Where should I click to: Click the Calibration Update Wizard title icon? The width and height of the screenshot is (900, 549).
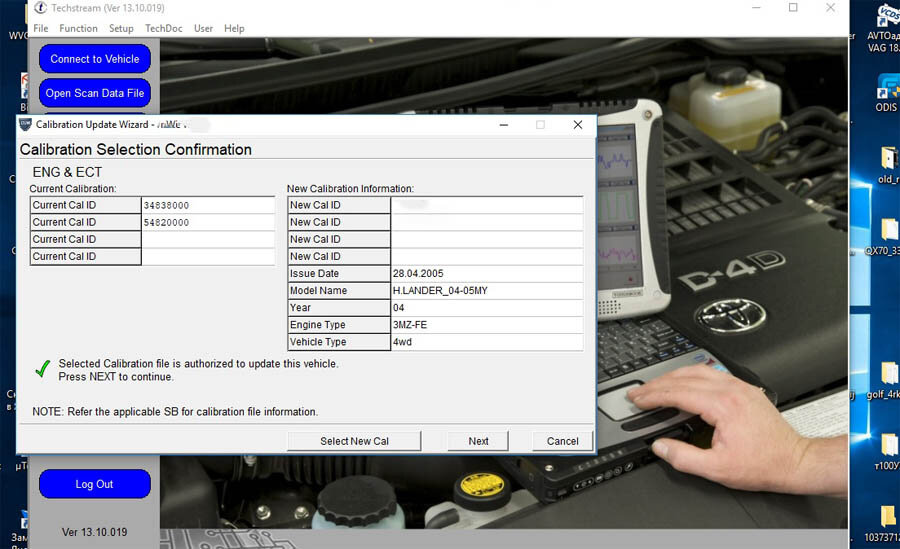25,124
